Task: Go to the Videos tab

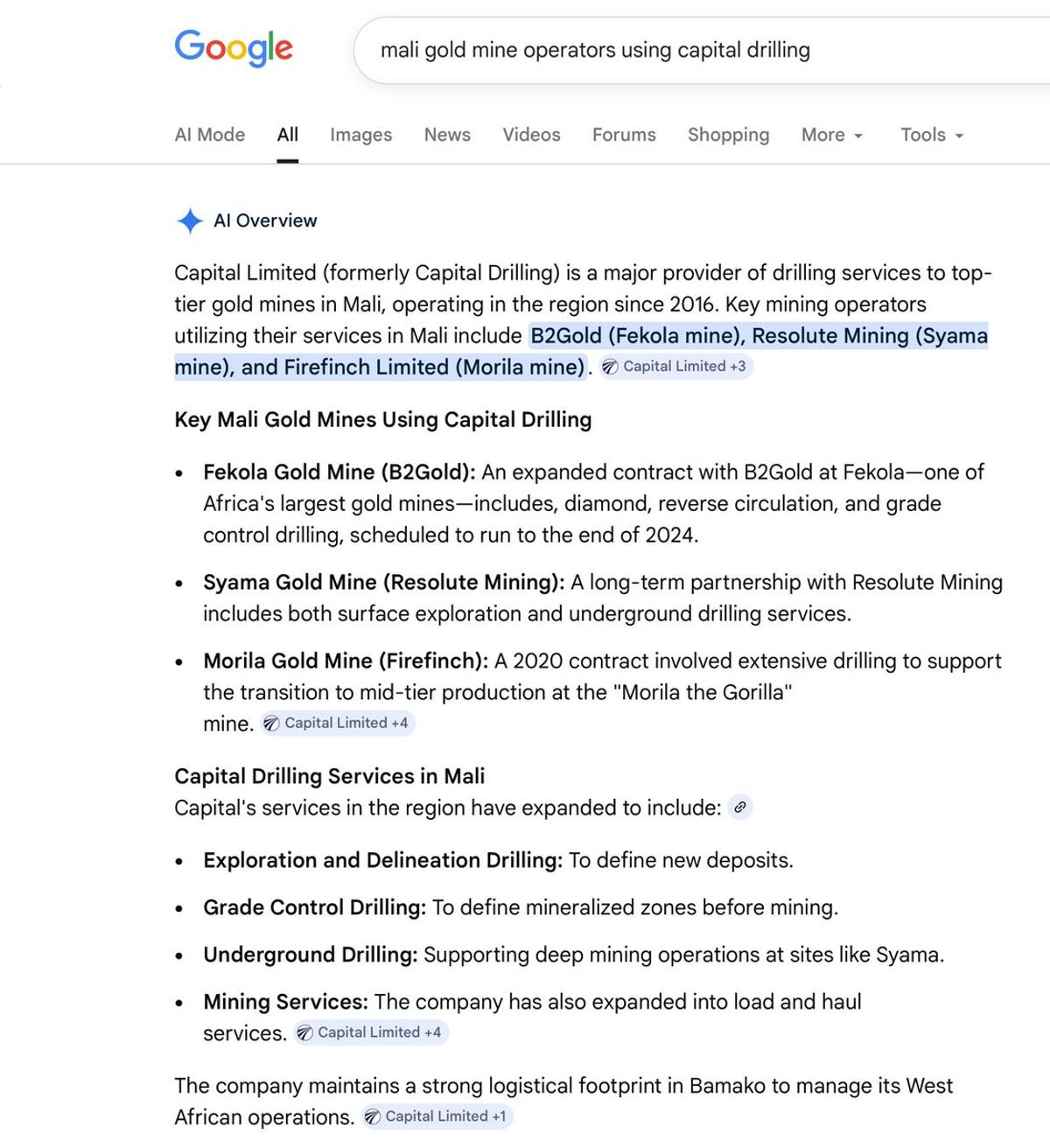Action: [x=531, y=135]
